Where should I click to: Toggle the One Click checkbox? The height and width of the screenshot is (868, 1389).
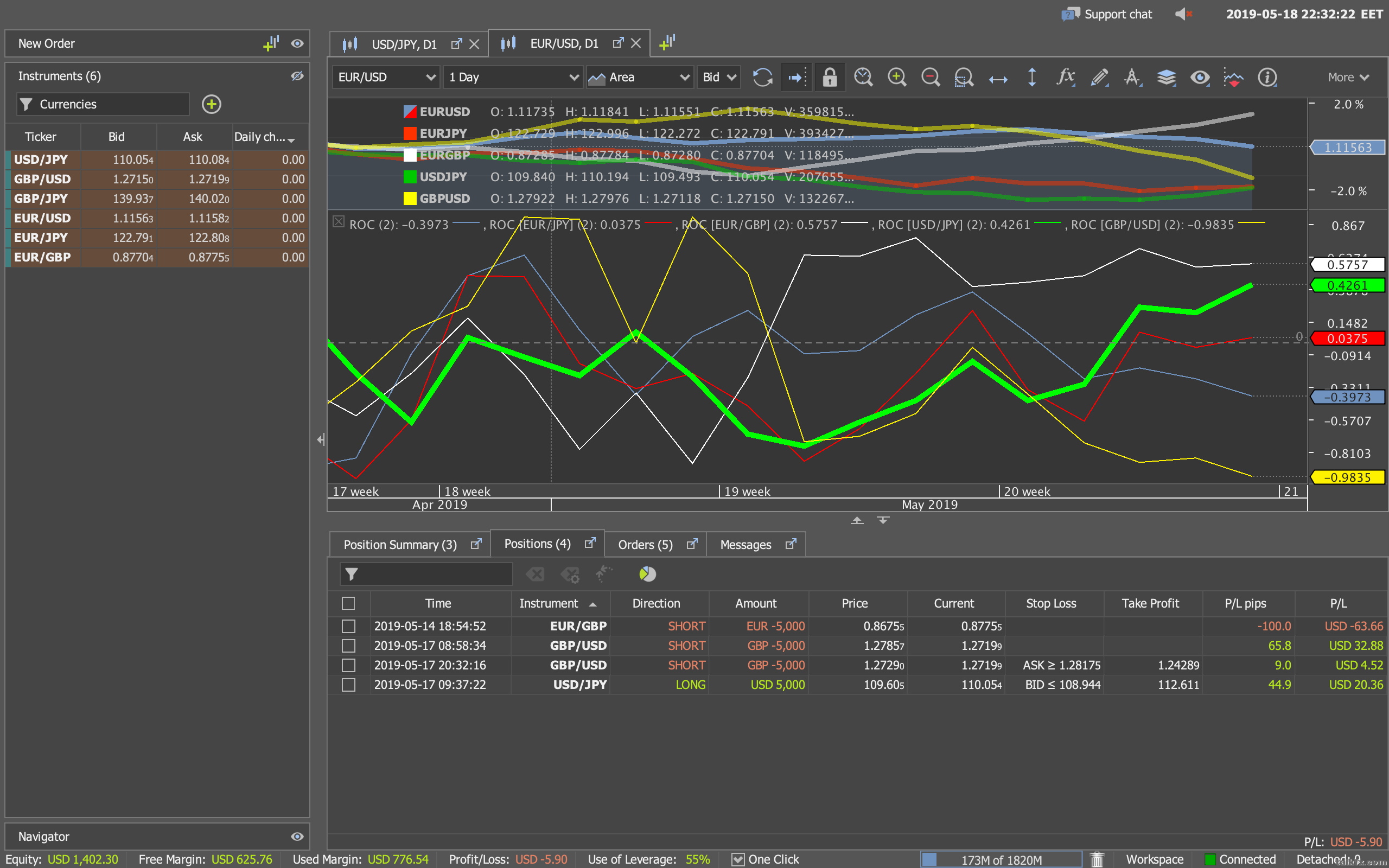(x=737, y=859)
